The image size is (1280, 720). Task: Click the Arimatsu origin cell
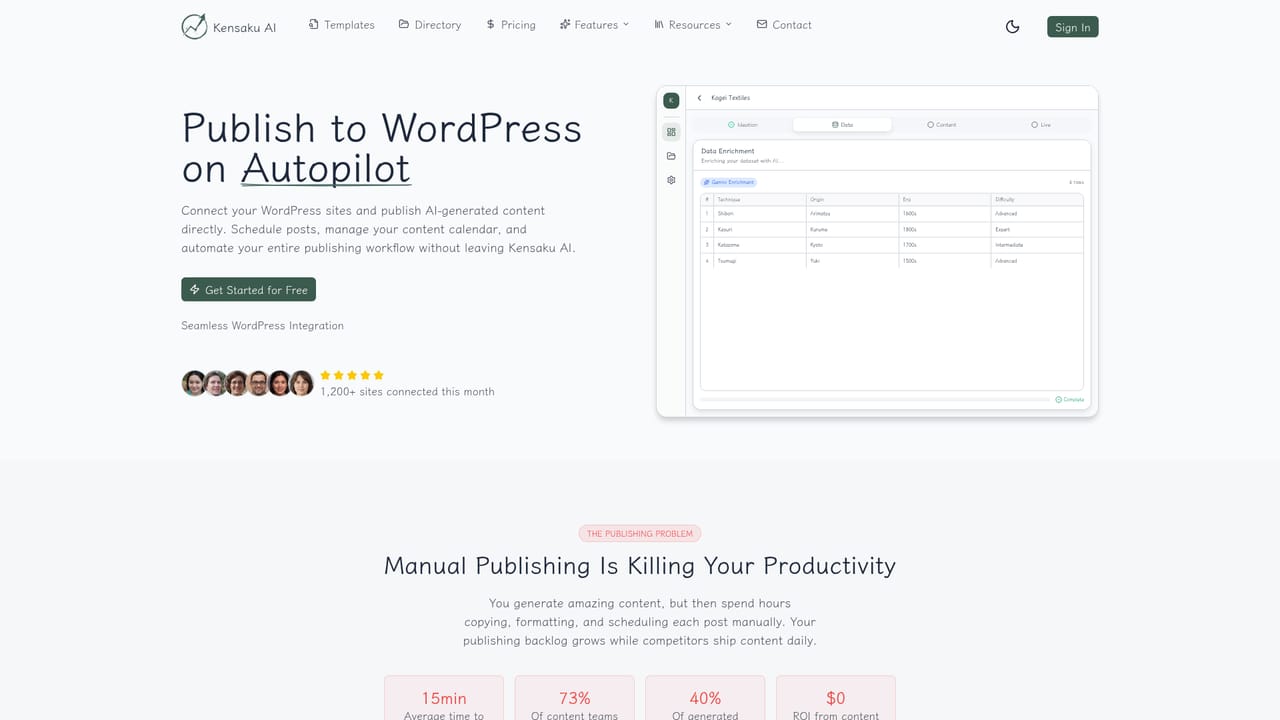(x=852, y=214)
